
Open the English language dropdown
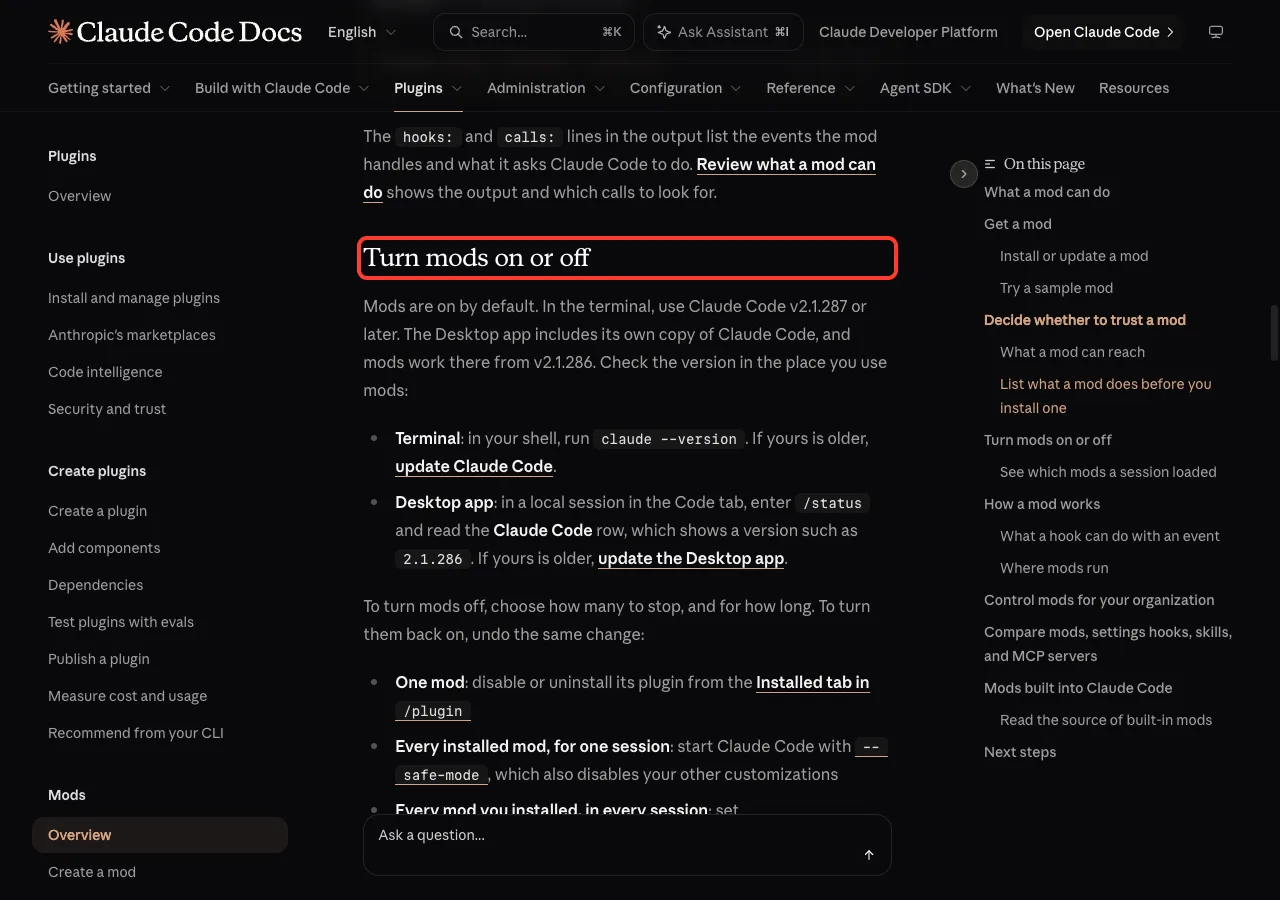pos(362,32)
